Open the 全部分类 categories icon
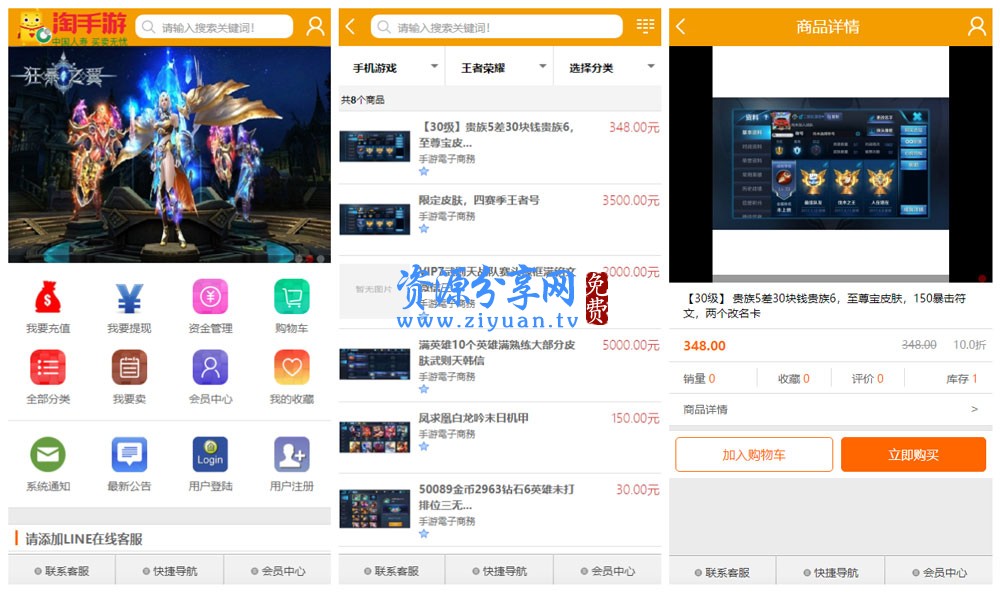The image size is (1000, 592). [48, 367]
